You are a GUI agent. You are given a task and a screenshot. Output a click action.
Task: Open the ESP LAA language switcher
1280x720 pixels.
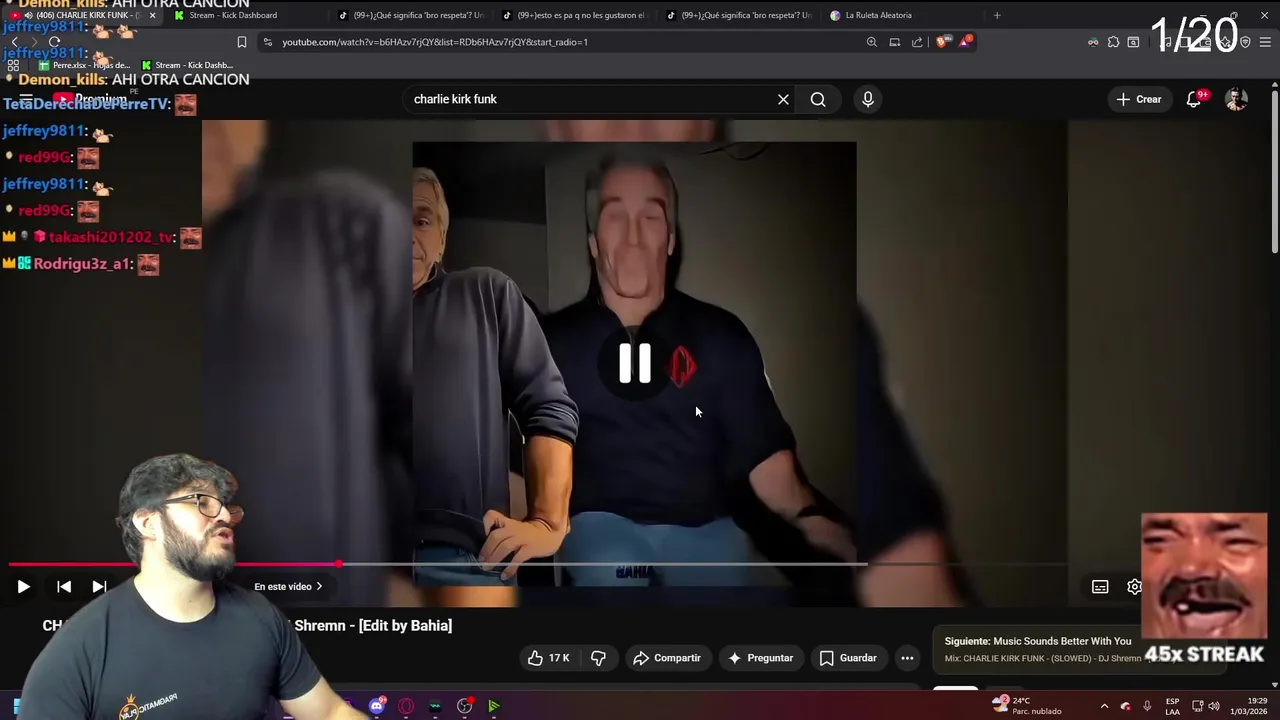[1172, 706]
